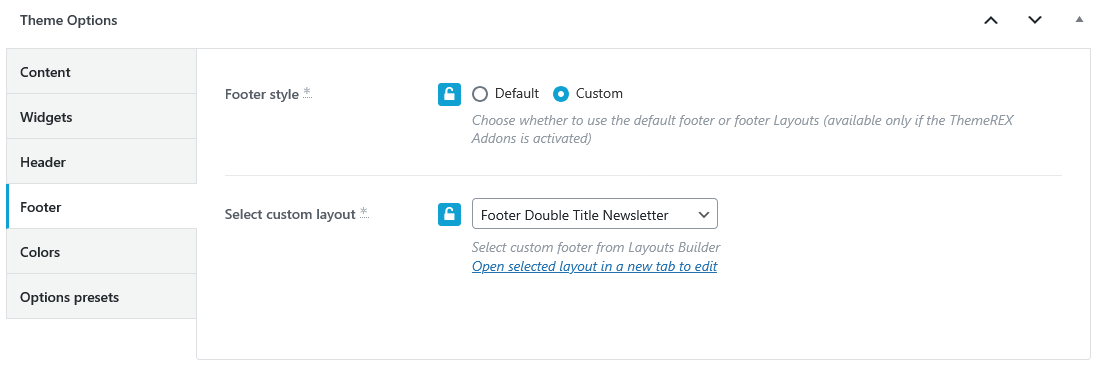
Task: Open the Footer Double Title Newsletter dropdown
Action: tap(595, 214)
